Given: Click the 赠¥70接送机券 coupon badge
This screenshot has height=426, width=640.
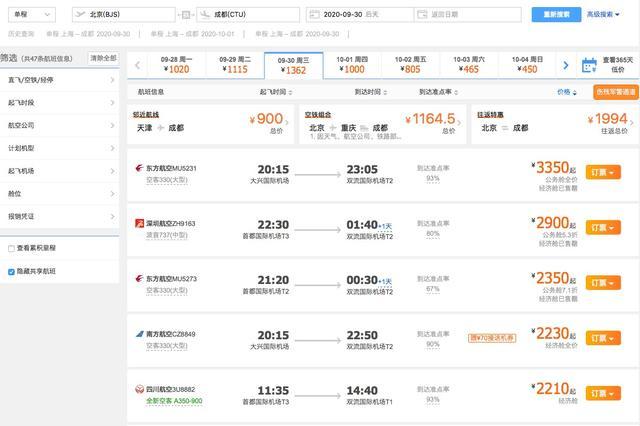Looking at the screenshot, I should pos(492,338).
